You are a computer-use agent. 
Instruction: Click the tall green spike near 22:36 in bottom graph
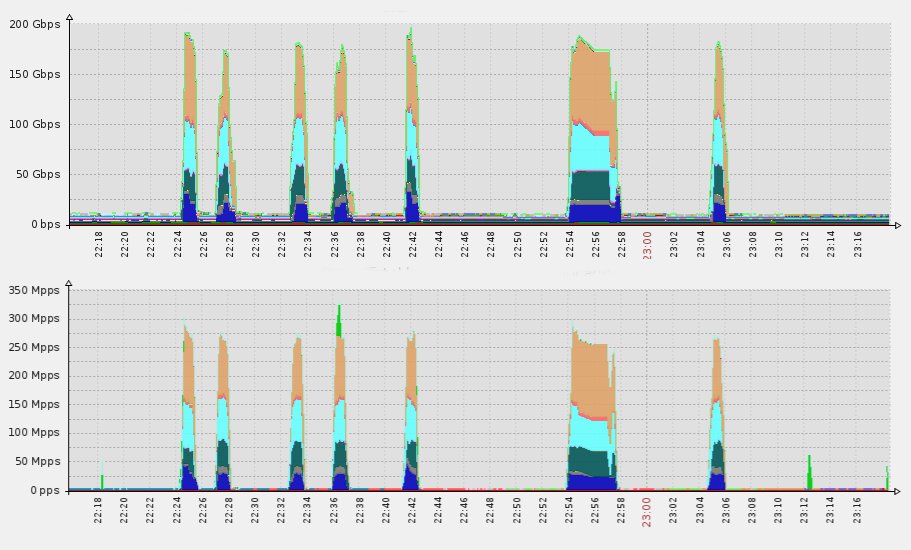click(339, 320)
